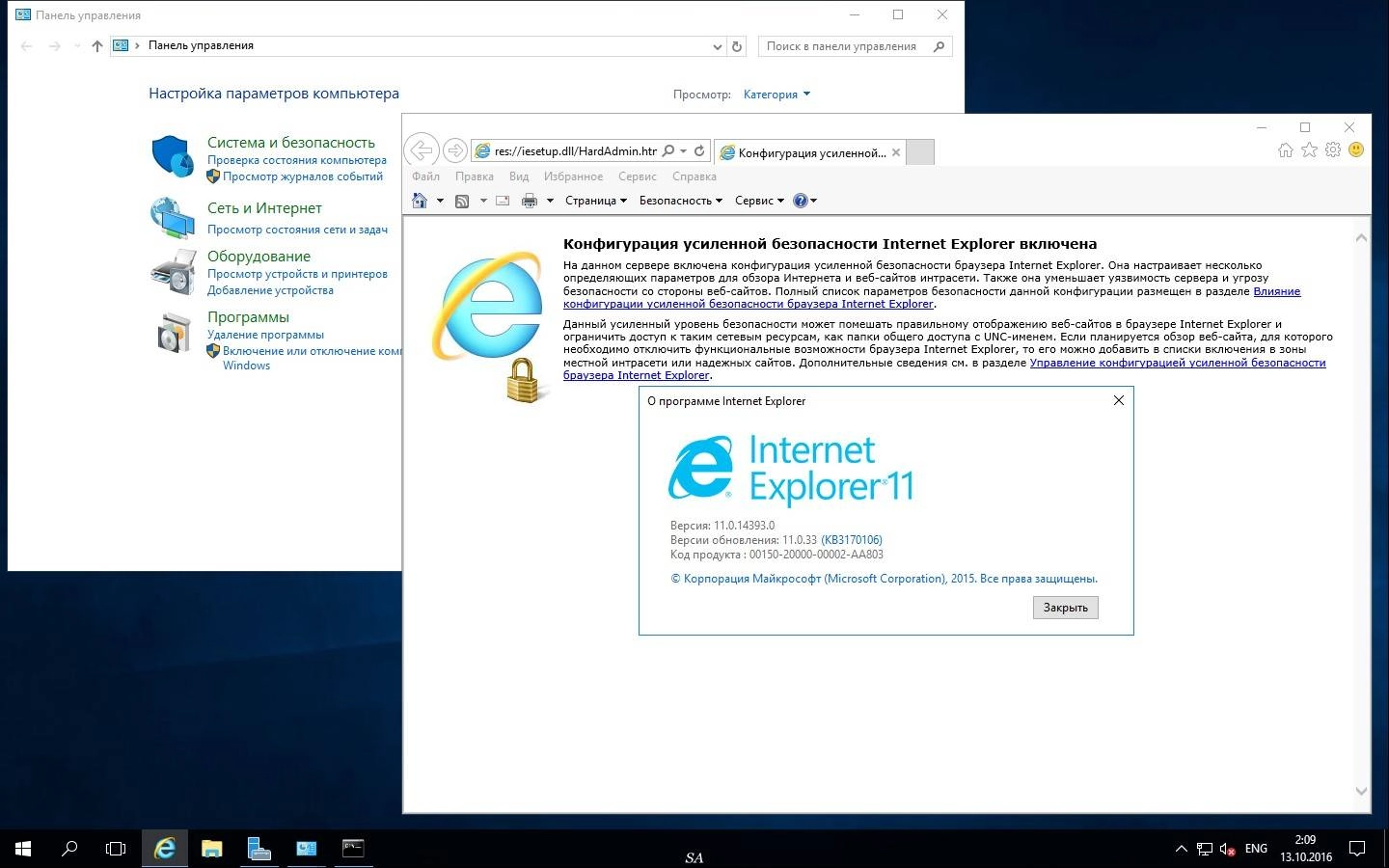Viewport: 1389px width, 868px height.
Task: Click the Программы disc box icon
Action: (174, 333)
